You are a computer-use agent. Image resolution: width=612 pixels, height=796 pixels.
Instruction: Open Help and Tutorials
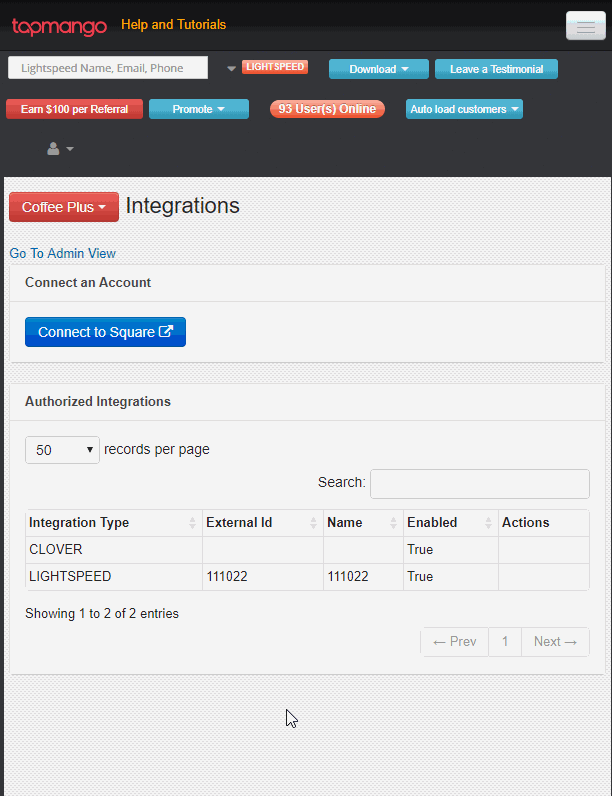tap(173, 25)
